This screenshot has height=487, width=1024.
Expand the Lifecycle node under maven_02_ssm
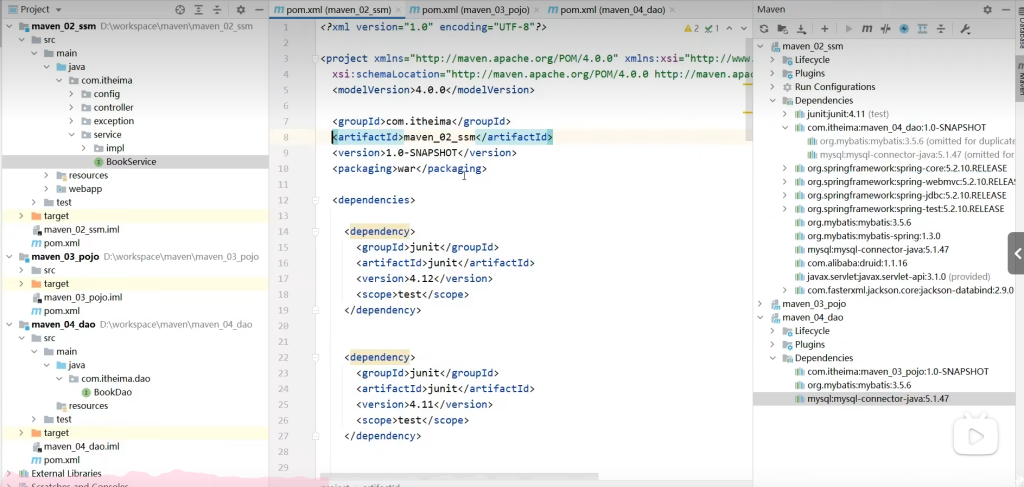772,60
